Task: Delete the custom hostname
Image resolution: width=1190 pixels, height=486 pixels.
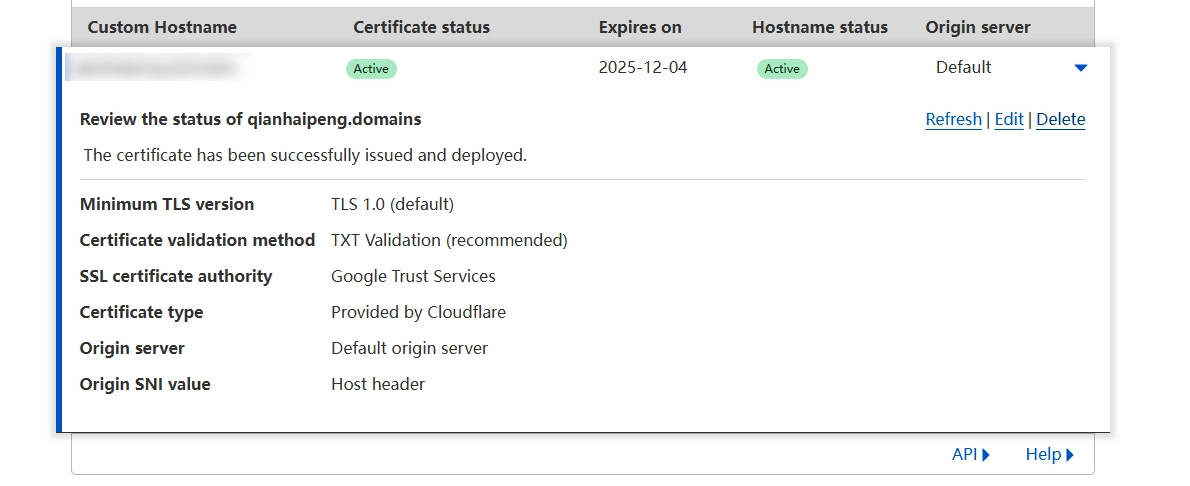Action: click(1060, 119)
